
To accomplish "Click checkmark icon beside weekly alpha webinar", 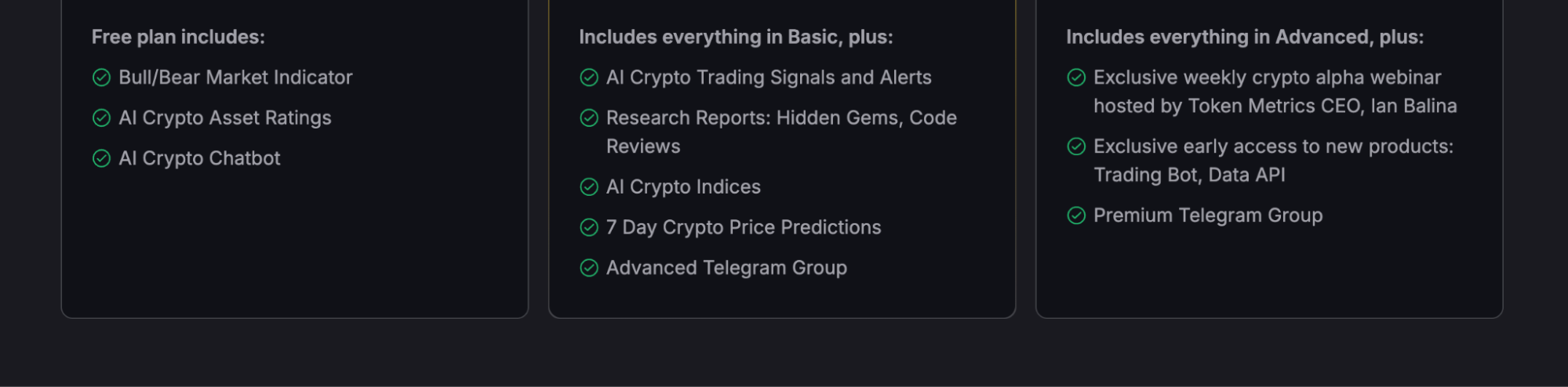I will click(x=1076, y=78).
